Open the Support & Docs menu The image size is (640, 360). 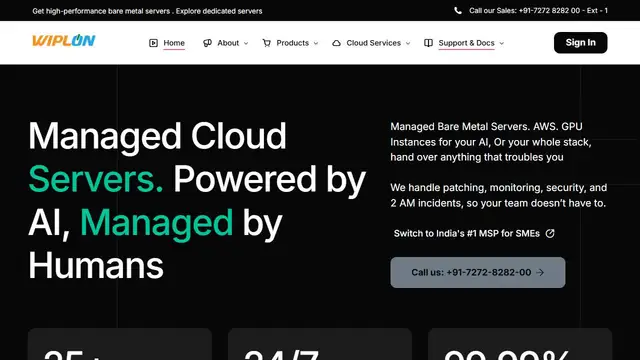pyautogui.click(x=466, y=43)
